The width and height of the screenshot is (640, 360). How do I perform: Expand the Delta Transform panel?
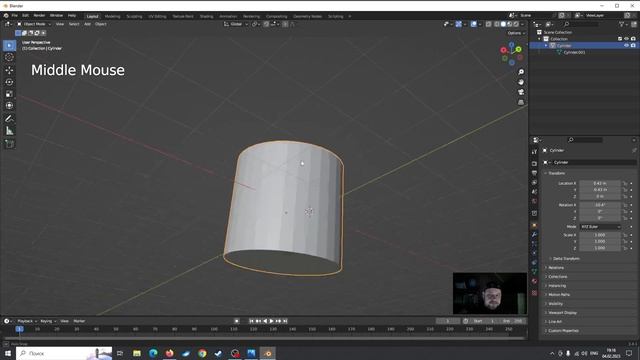coord(566,259)
